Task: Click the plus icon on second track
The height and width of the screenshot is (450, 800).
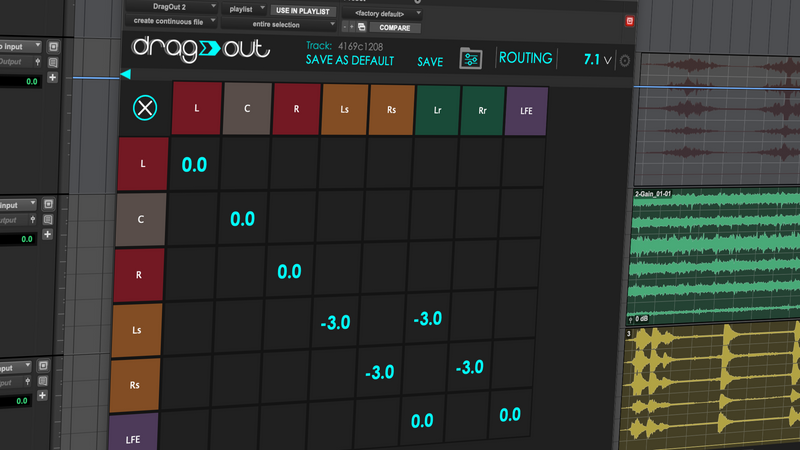Action: pos(47,235)
